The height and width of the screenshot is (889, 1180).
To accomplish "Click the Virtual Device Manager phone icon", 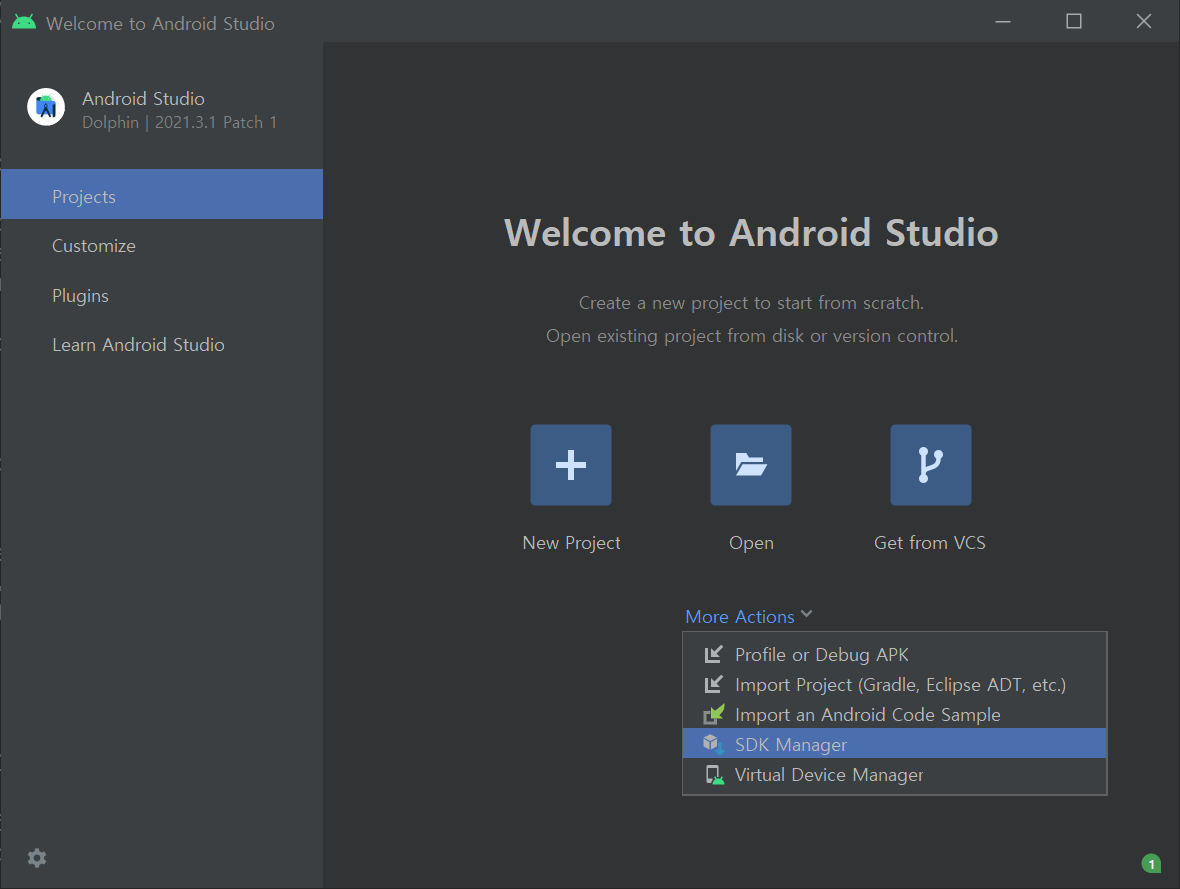I will [713, 775].
